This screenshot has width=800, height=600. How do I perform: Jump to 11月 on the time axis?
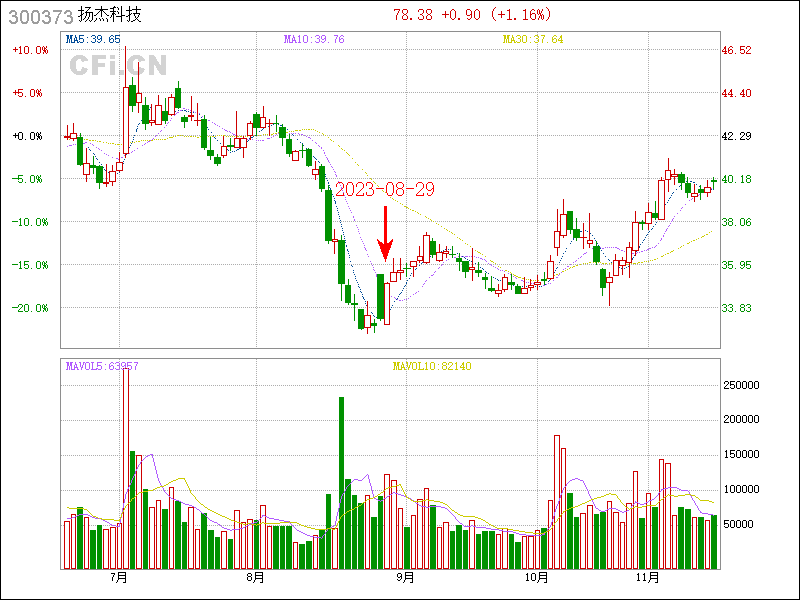pos(649,578)
